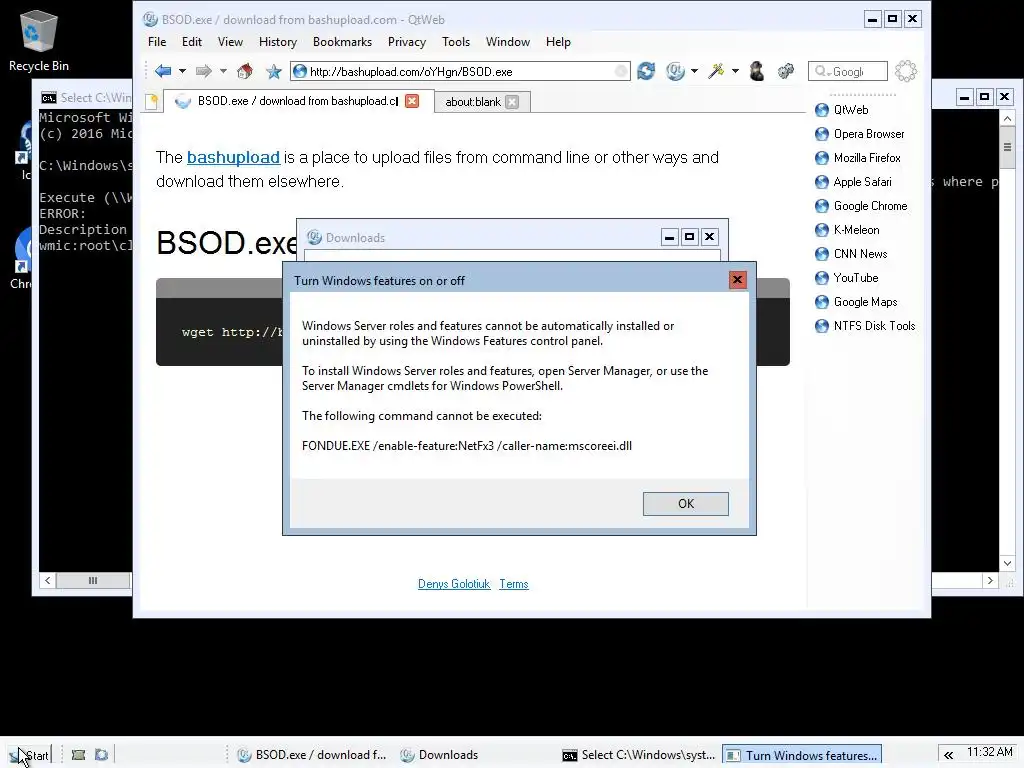Open the View menu
This screenshot has width=1024, height=768.
point(230,42)
